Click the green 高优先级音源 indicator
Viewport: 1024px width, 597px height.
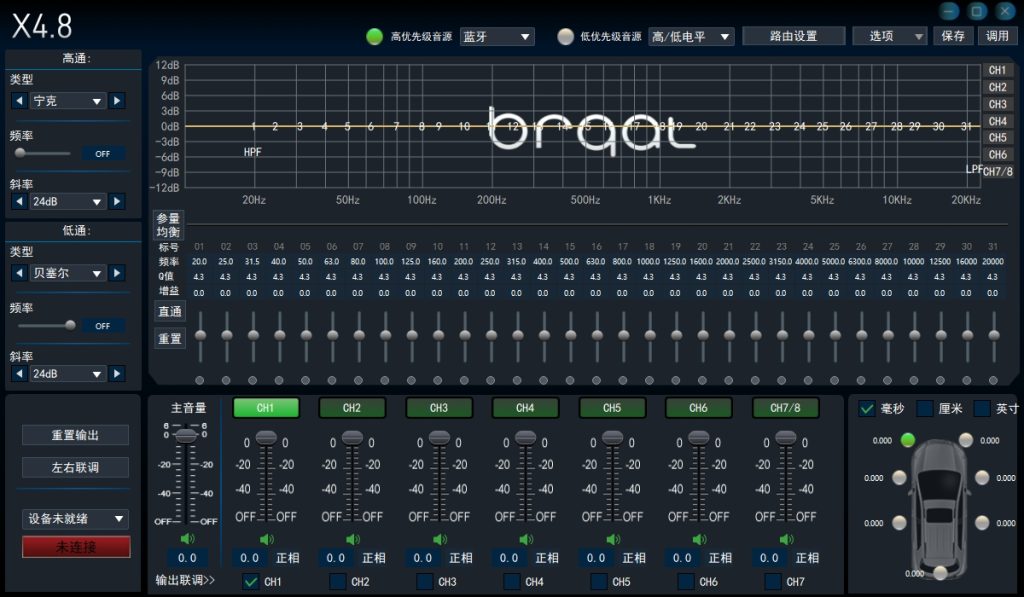375,37
